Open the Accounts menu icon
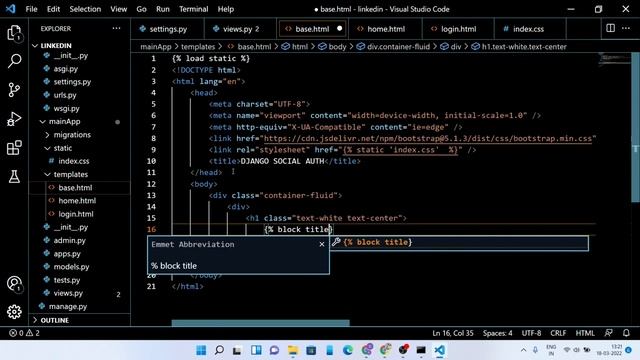 [x=14, y=284]
